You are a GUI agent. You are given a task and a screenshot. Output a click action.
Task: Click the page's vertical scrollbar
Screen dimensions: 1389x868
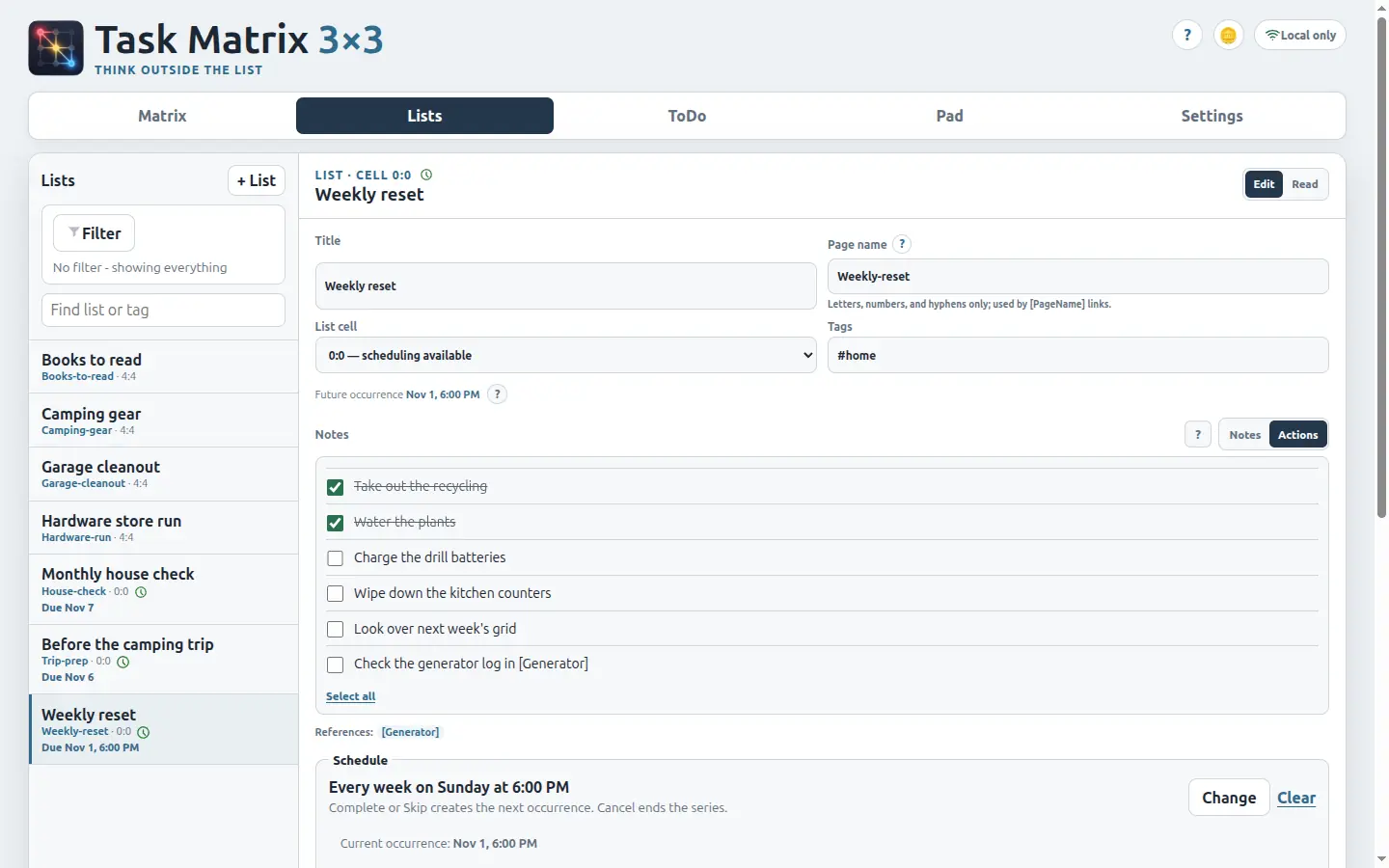tap(1381, 270)
